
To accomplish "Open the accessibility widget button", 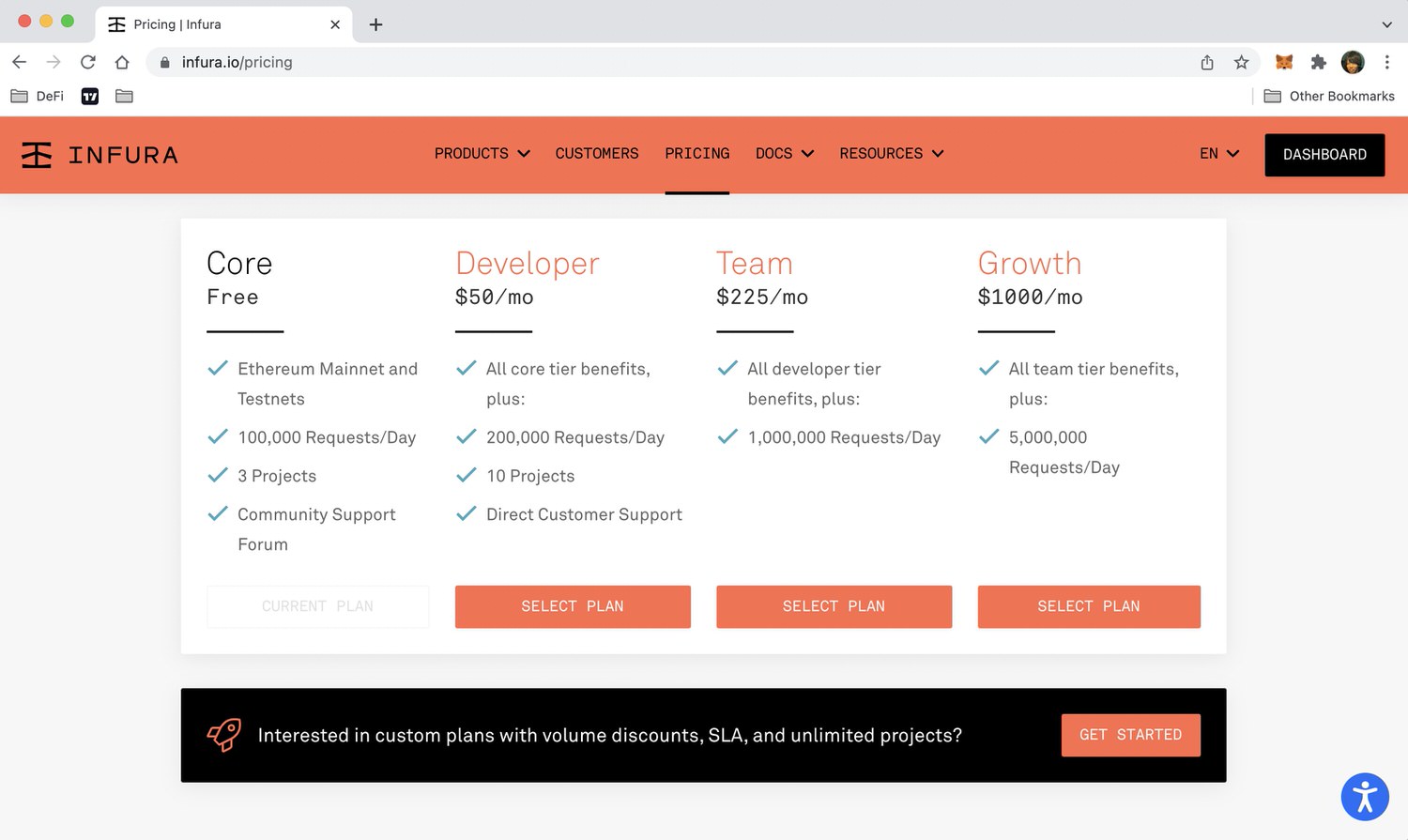I will pyautogui.click(x=1365, y=797).
